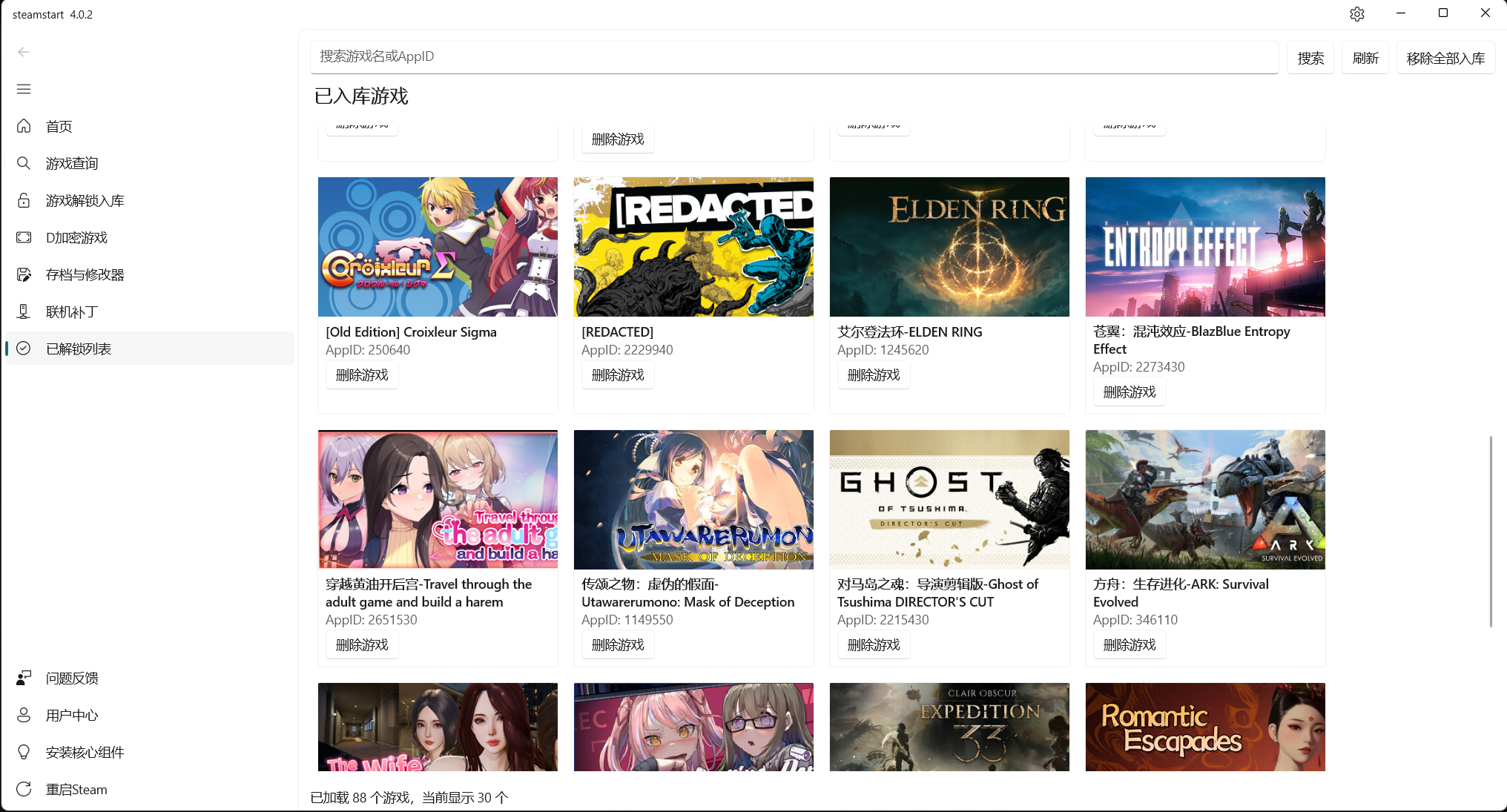Screen dimensions: 1507x812
Task: Click the joystick icon beside 联机补丁
Action: [x=24, y=311]
